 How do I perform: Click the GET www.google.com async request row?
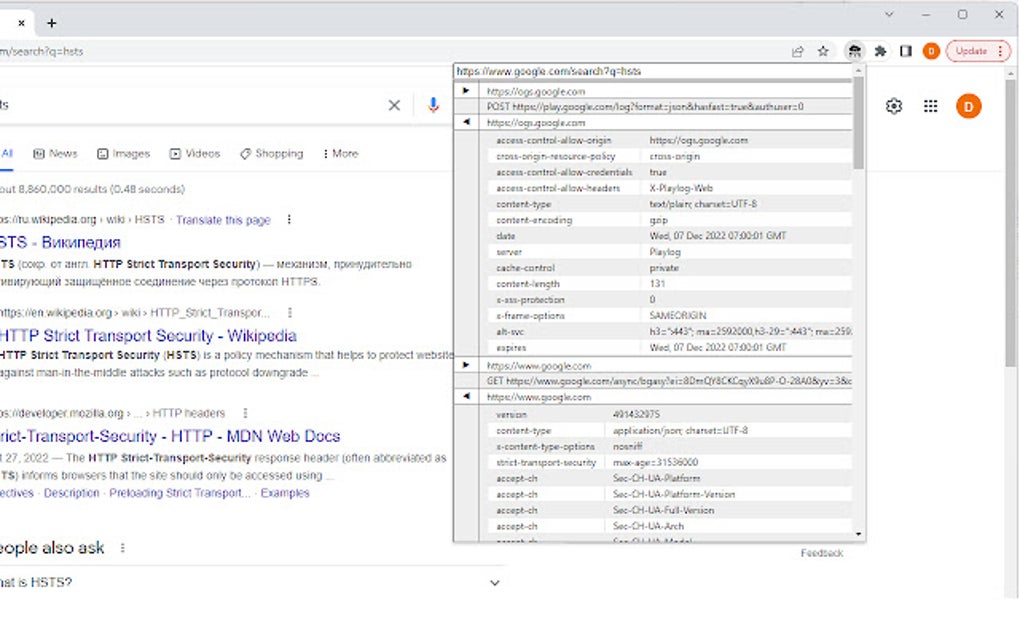click(x=666, y=381)
